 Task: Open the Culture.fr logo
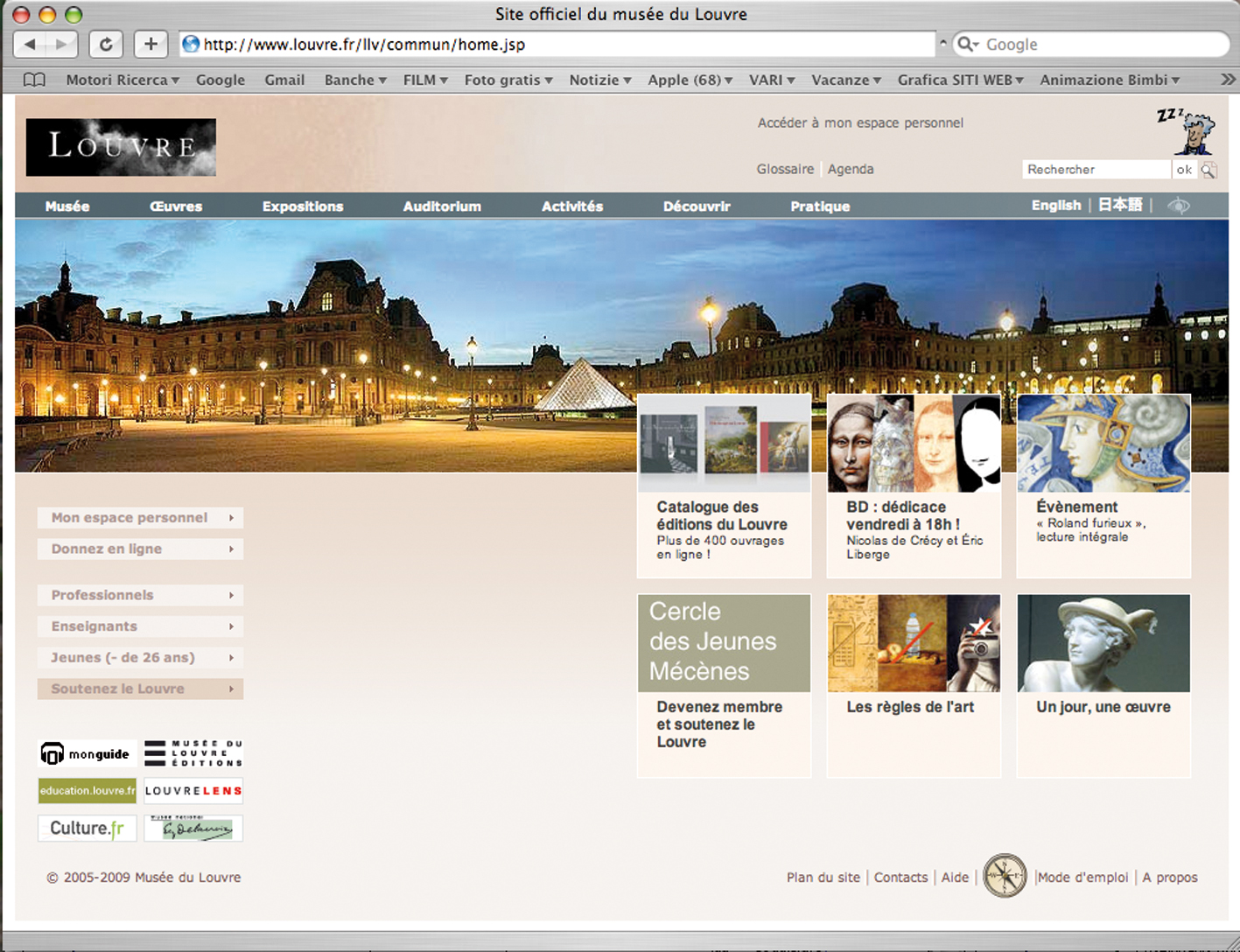(x=87, y=828)
